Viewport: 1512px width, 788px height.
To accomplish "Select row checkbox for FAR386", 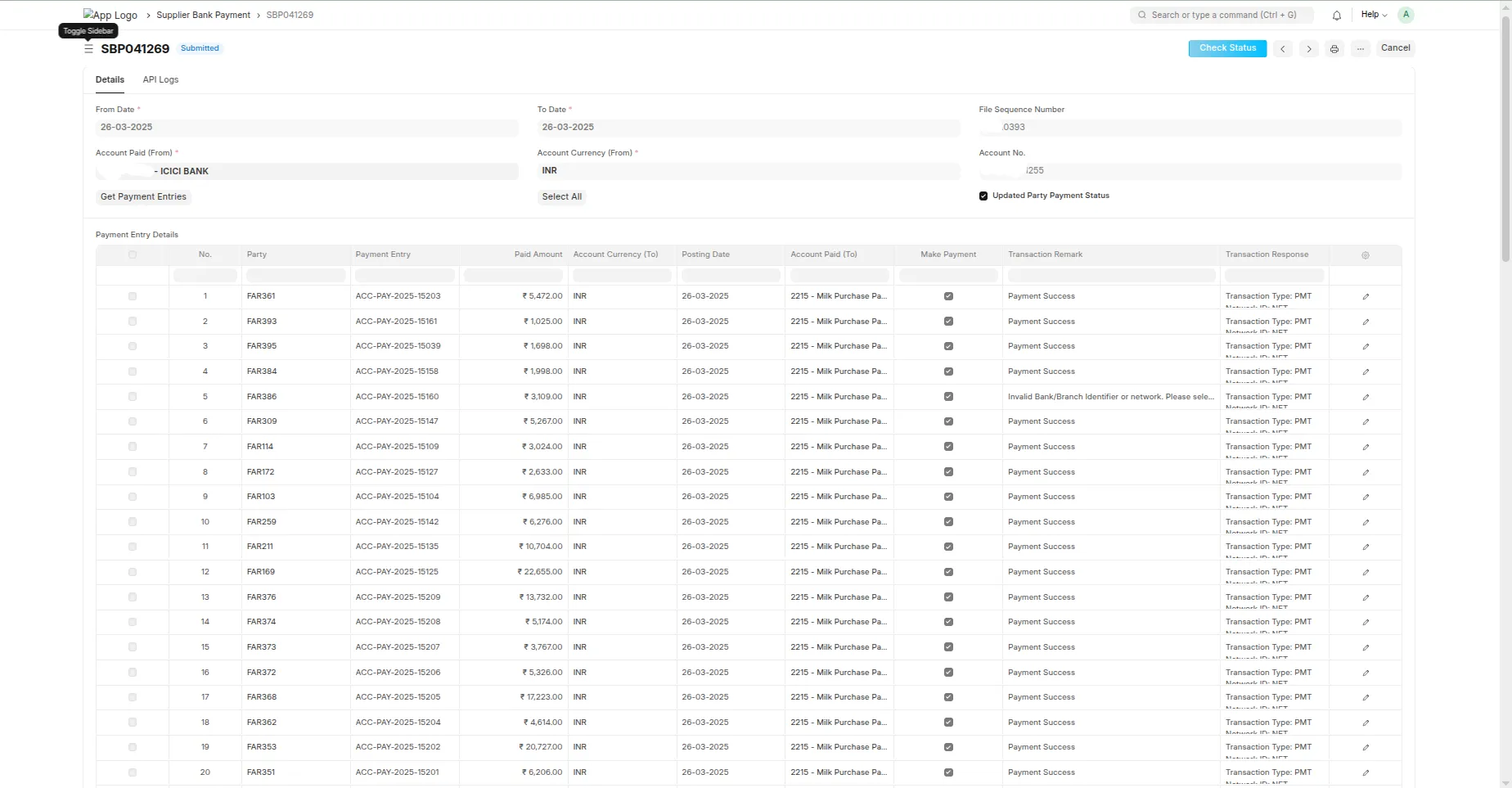I will point(133,397).
